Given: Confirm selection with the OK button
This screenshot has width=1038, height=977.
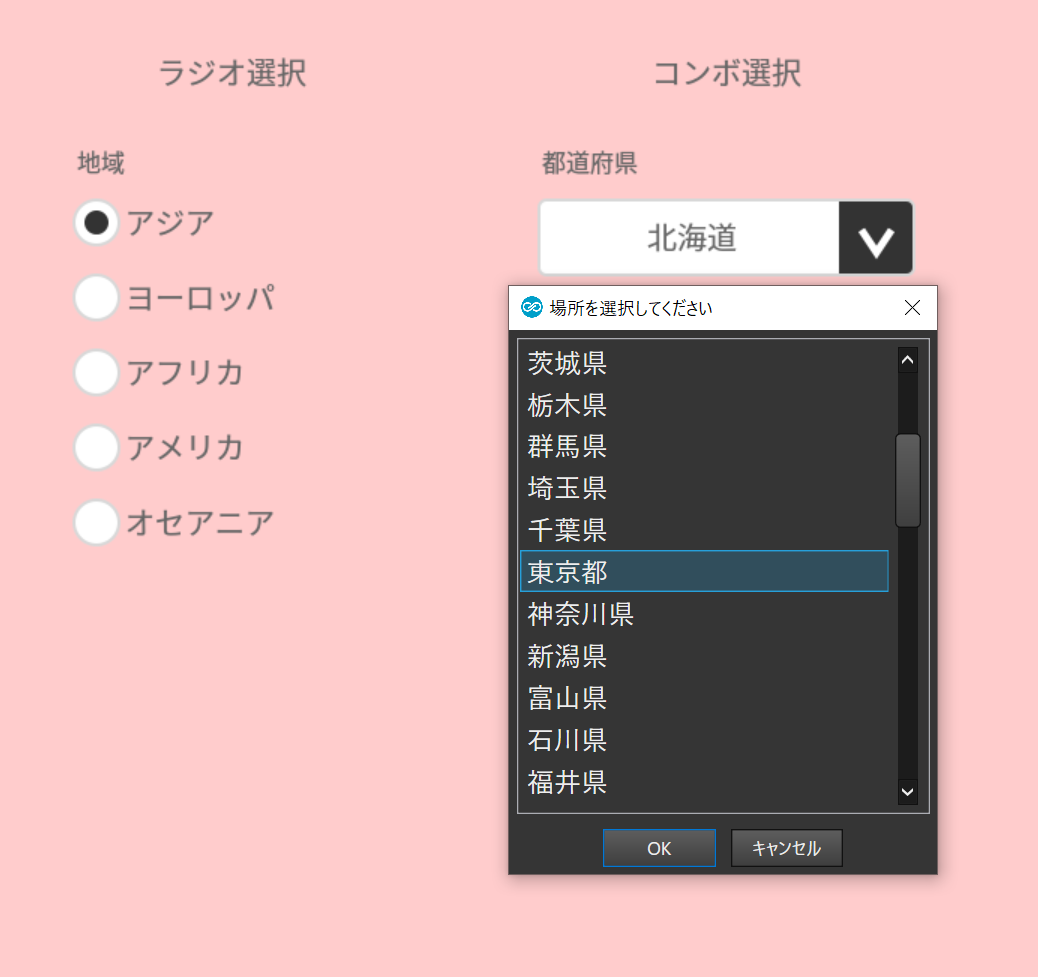Looking at the screenshot, I should click(x=659, y=848).
